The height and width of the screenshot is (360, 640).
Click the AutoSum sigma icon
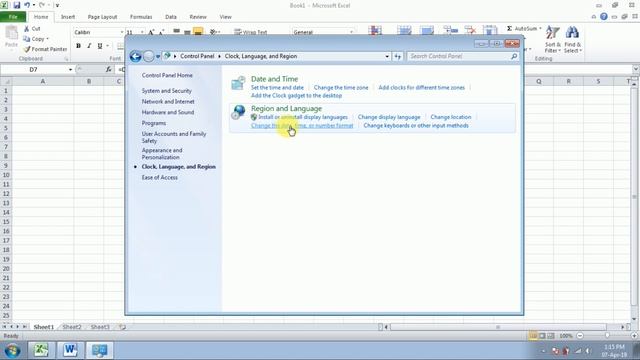[x=509, y=29]
